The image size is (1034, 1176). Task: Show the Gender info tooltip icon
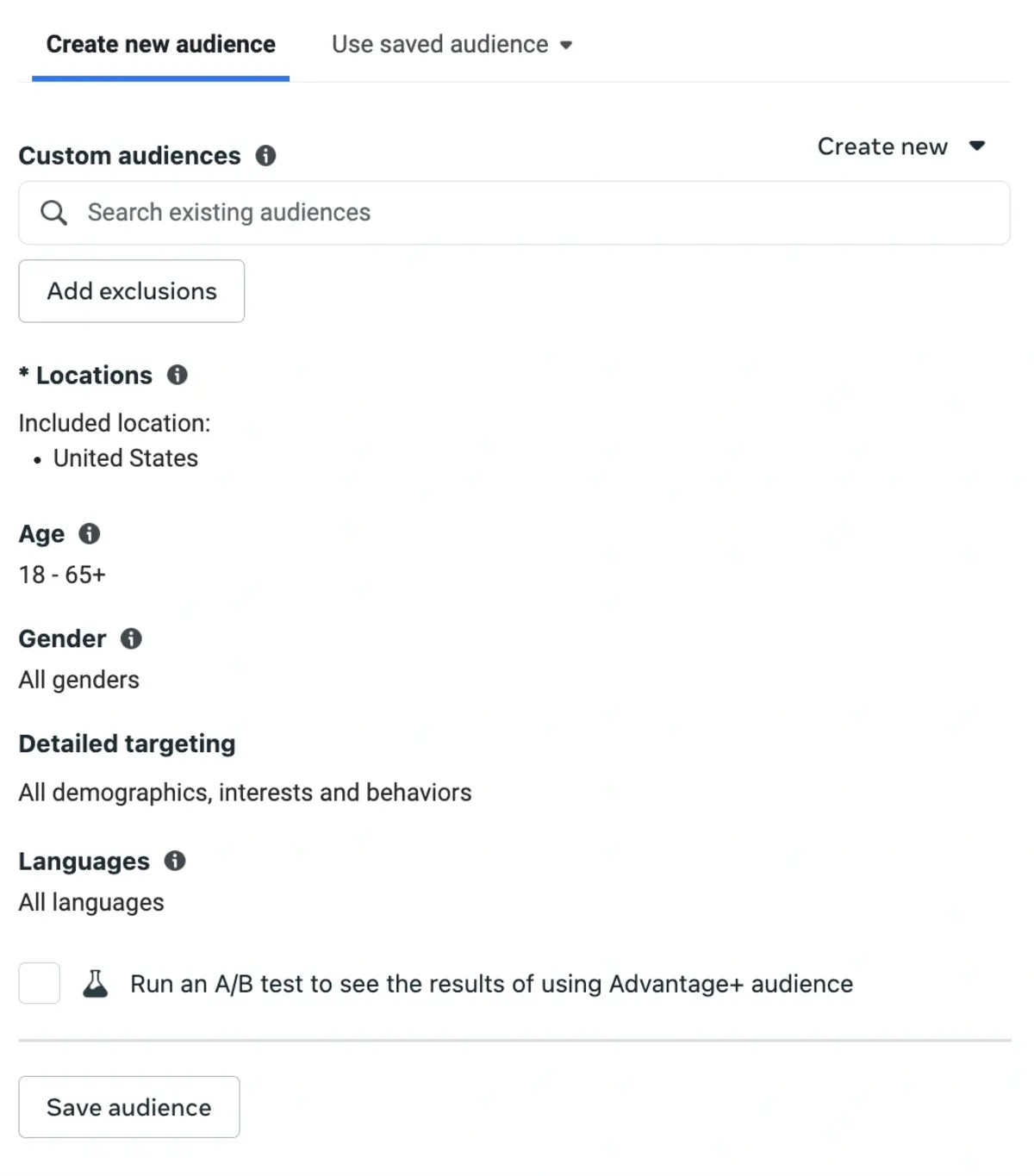coord(130,638)
